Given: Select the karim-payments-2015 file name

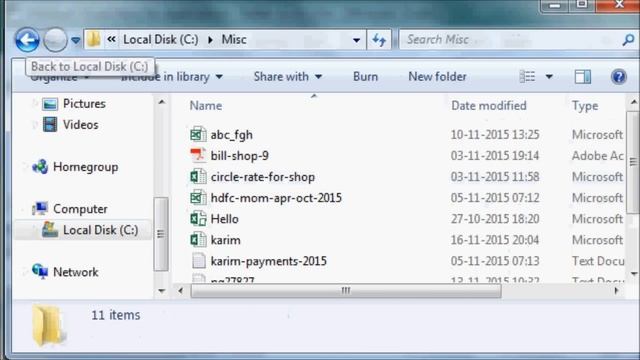Looking at the screenshot, I should tap(269, 261).
